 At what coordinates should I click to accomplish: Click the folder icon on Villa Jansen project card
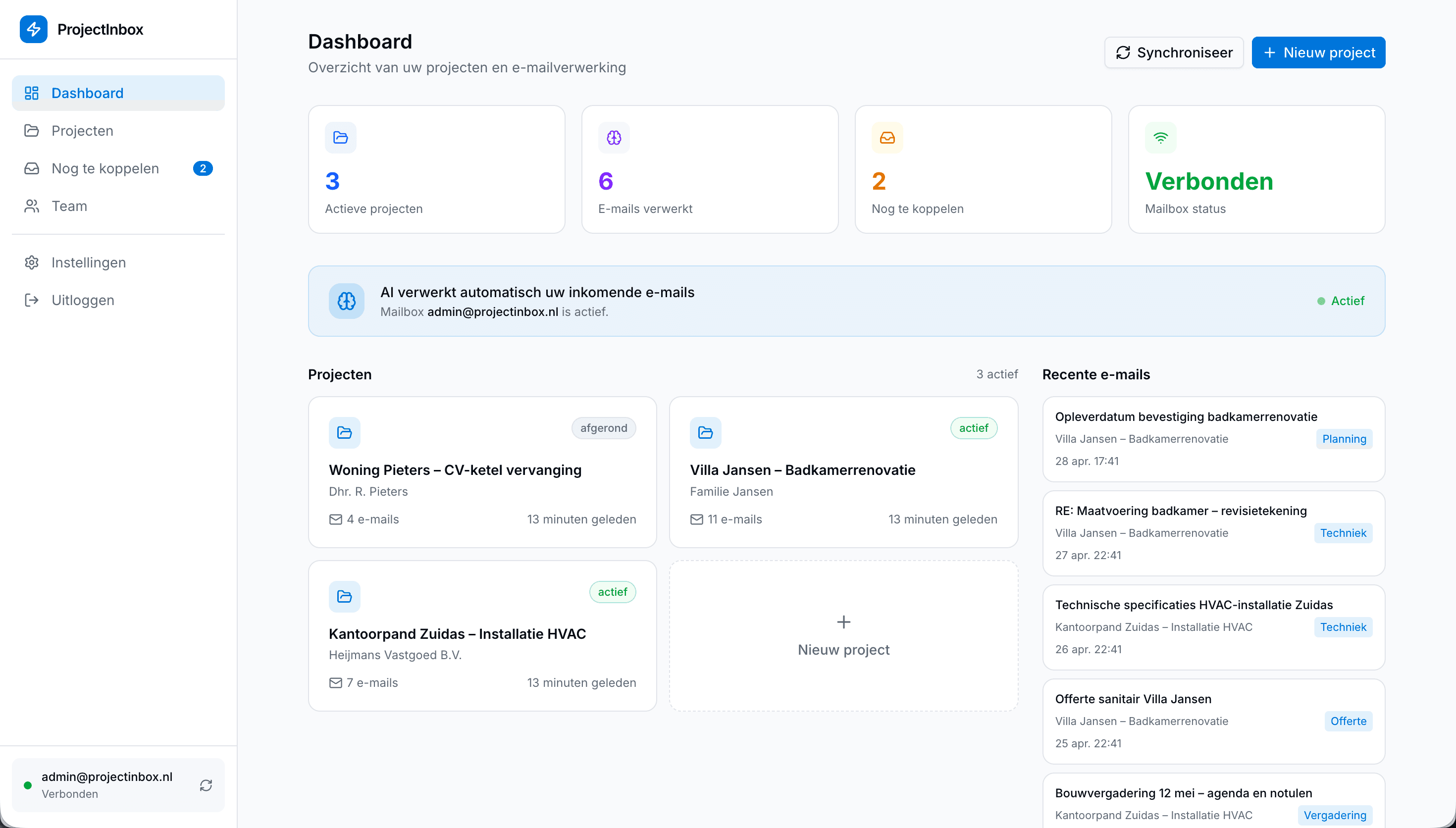point(705,432)
